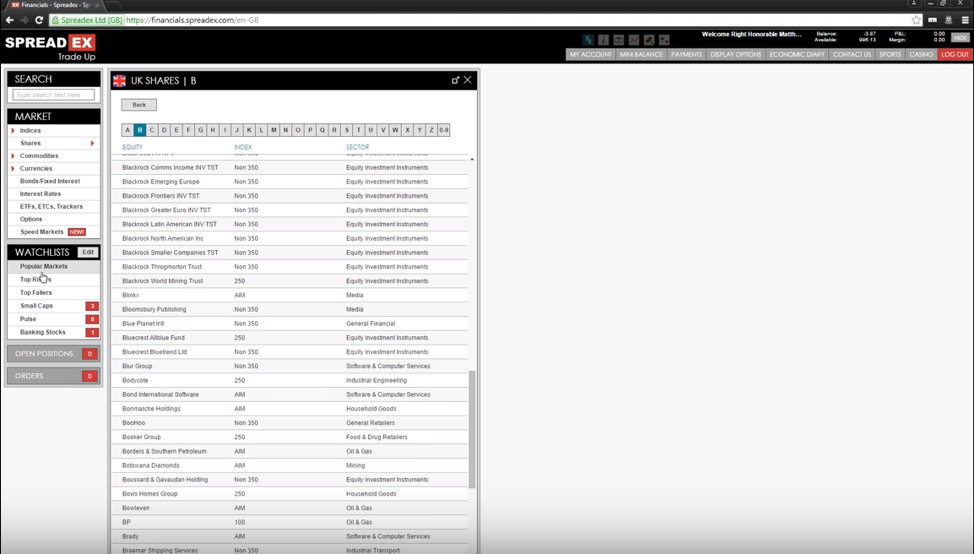Open the Chrome hamburger menu
974x554 pixels.
tap(965, 20)
